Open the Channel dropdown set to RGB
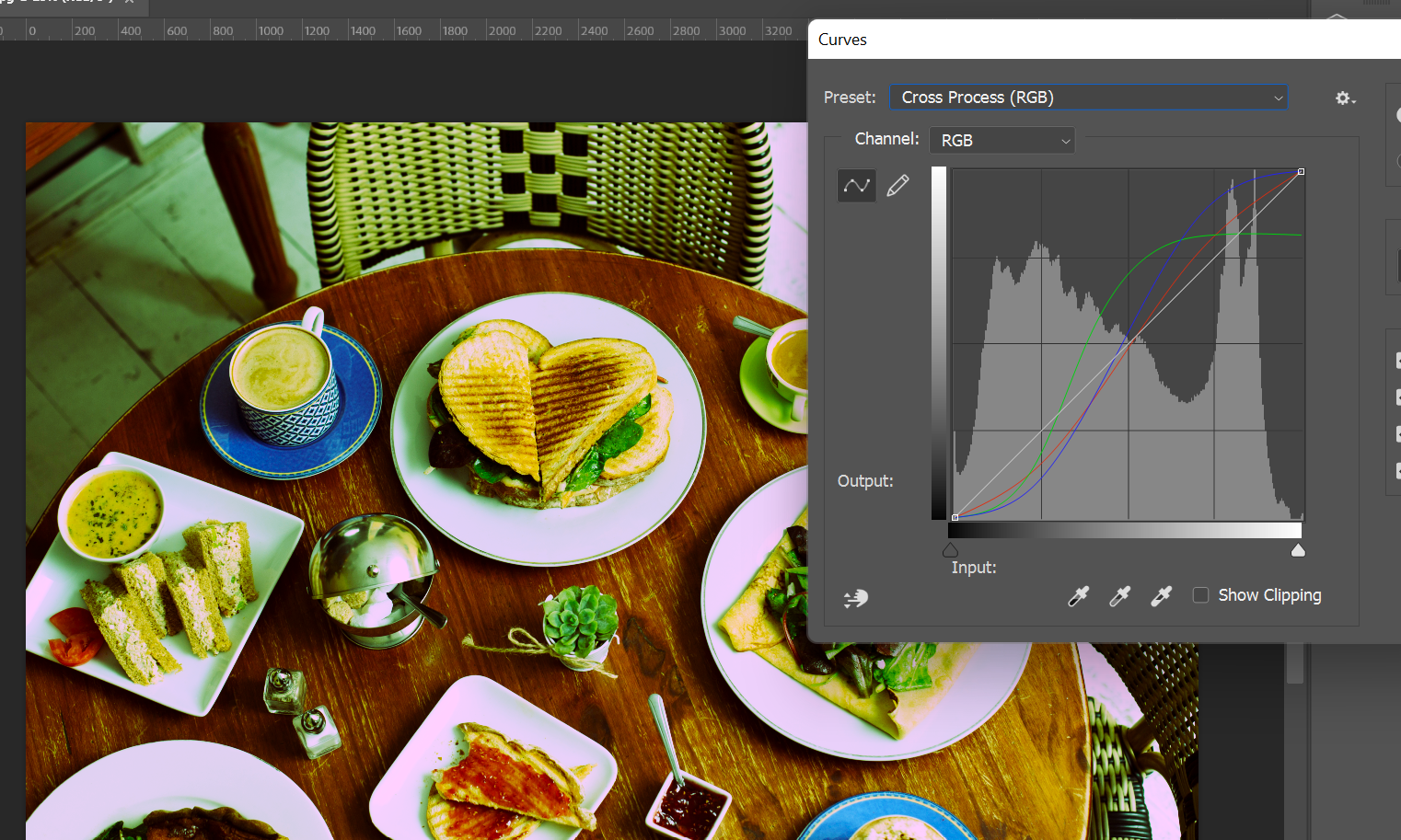 click(1002, 140)
